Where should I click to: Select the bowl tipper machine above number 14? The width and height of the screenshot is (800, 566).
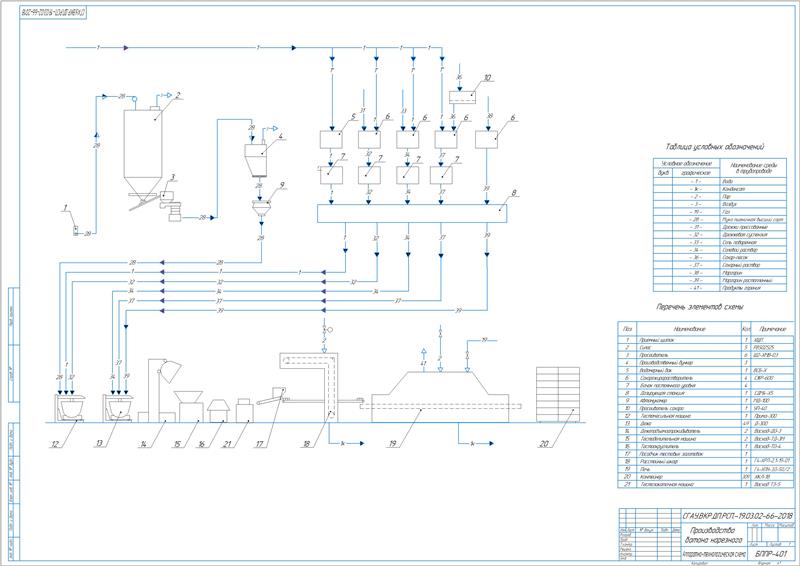pos(161,390)
